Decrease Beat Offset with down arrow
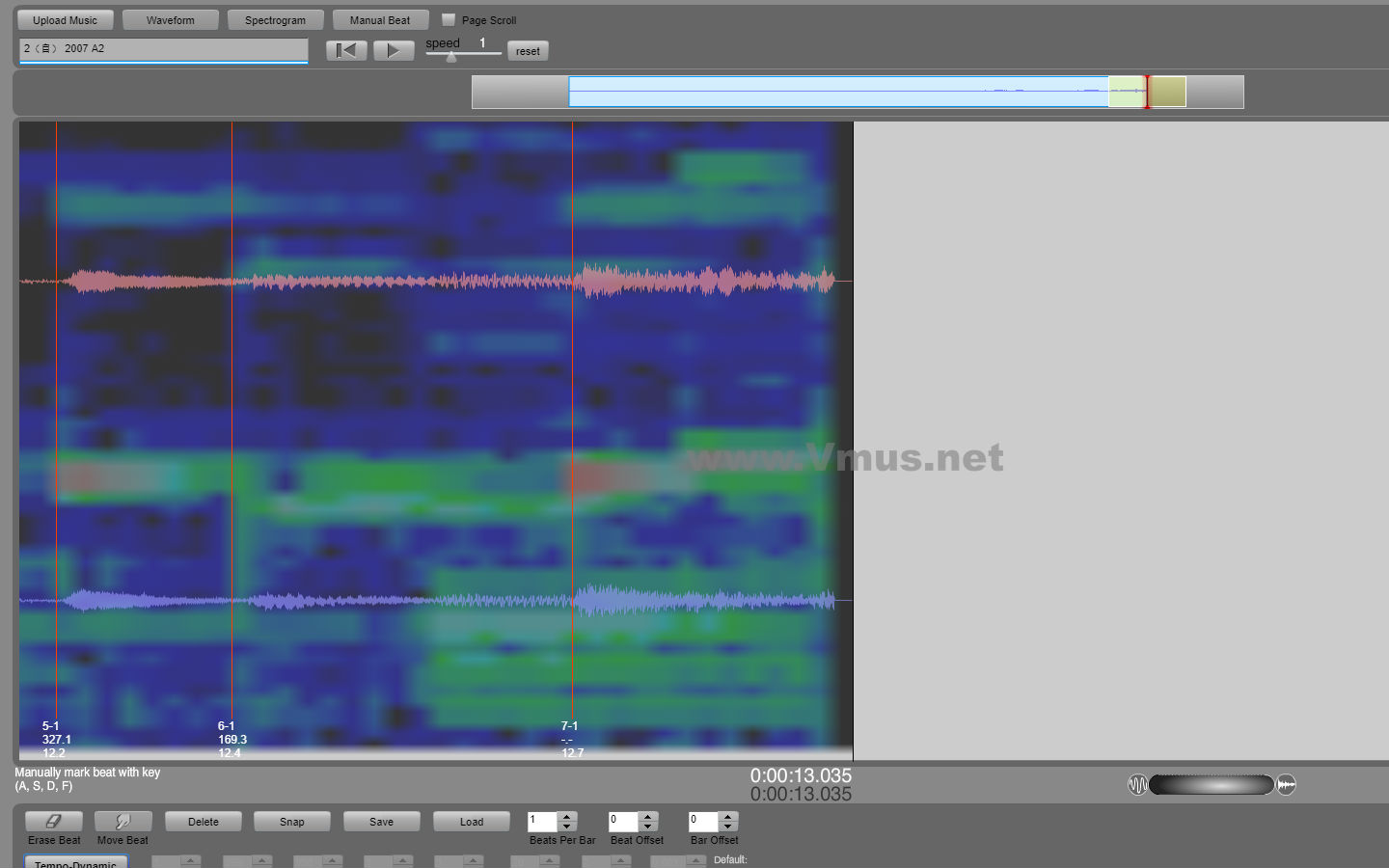 648,827
